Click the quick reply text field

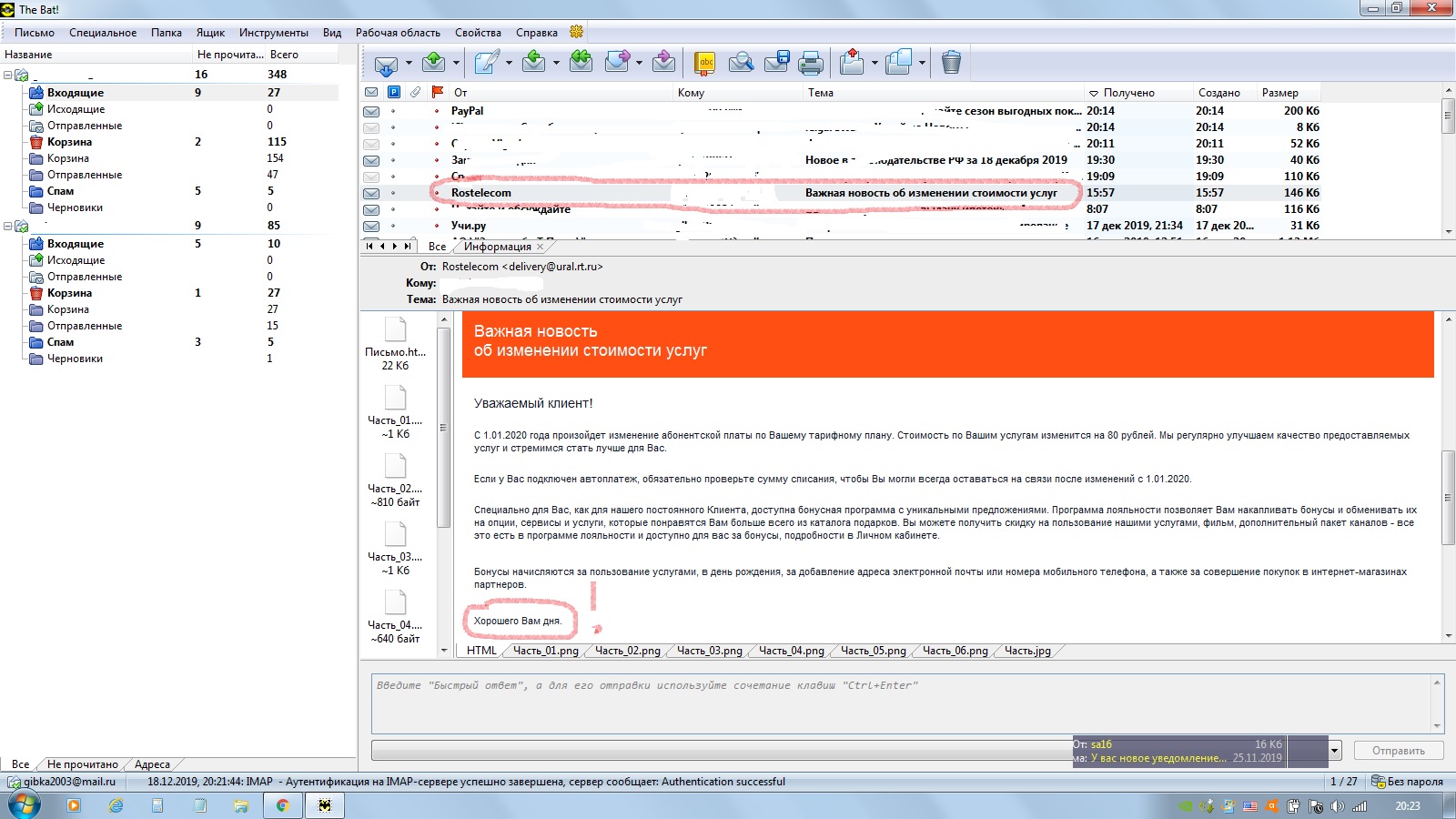tap(901, 703)
